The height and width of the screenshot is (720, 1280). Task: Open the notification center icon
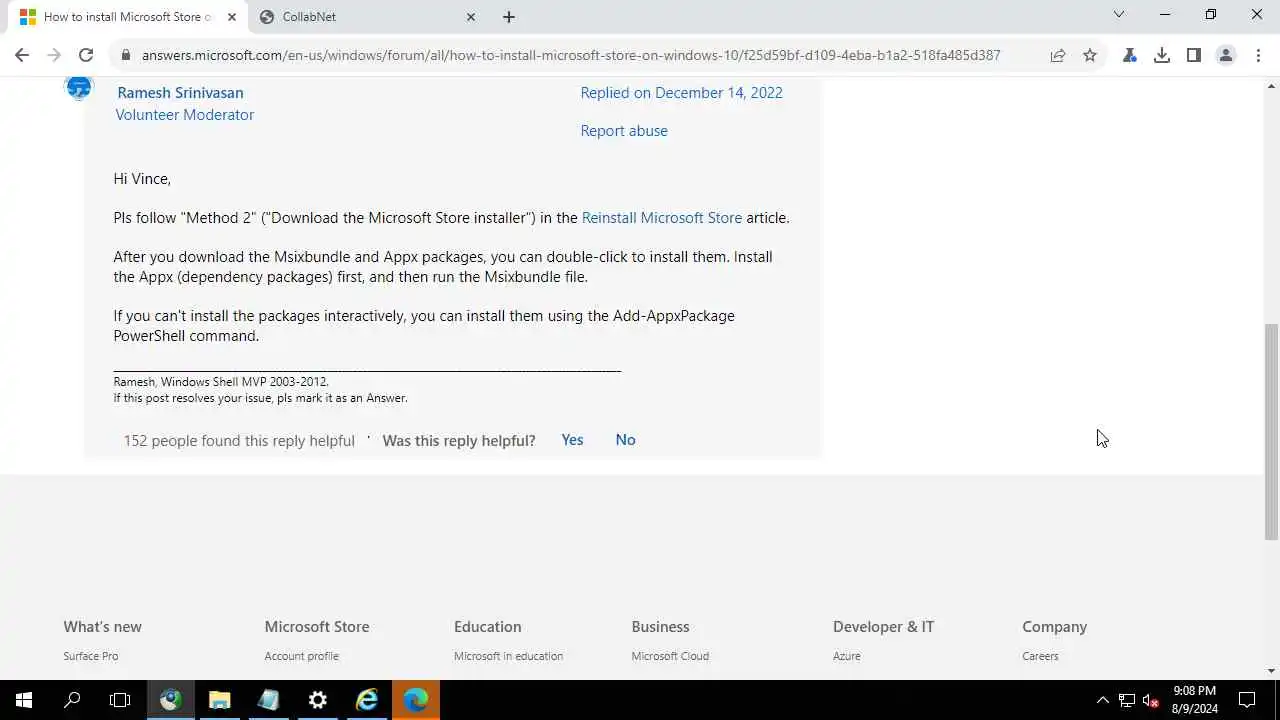pos(1247,700)
